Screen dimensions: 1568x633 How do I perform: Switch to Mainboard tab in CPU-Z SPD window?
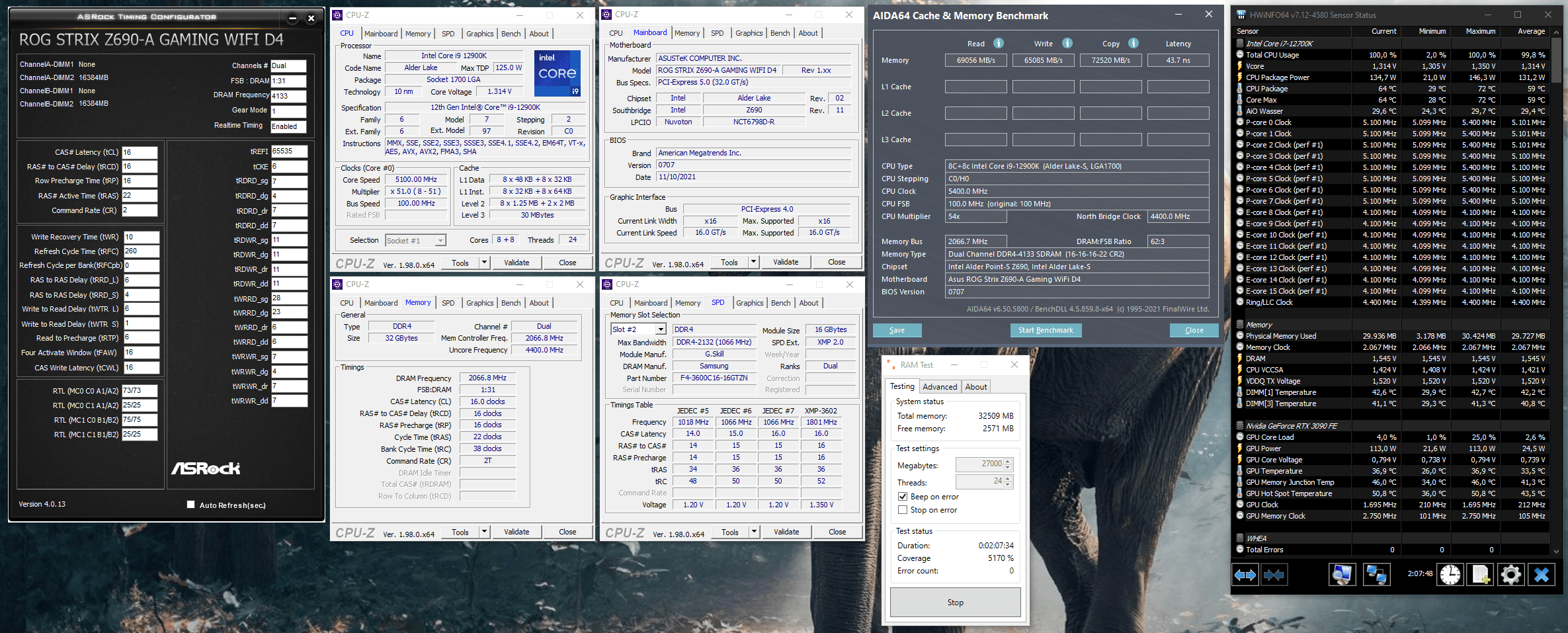651,303
